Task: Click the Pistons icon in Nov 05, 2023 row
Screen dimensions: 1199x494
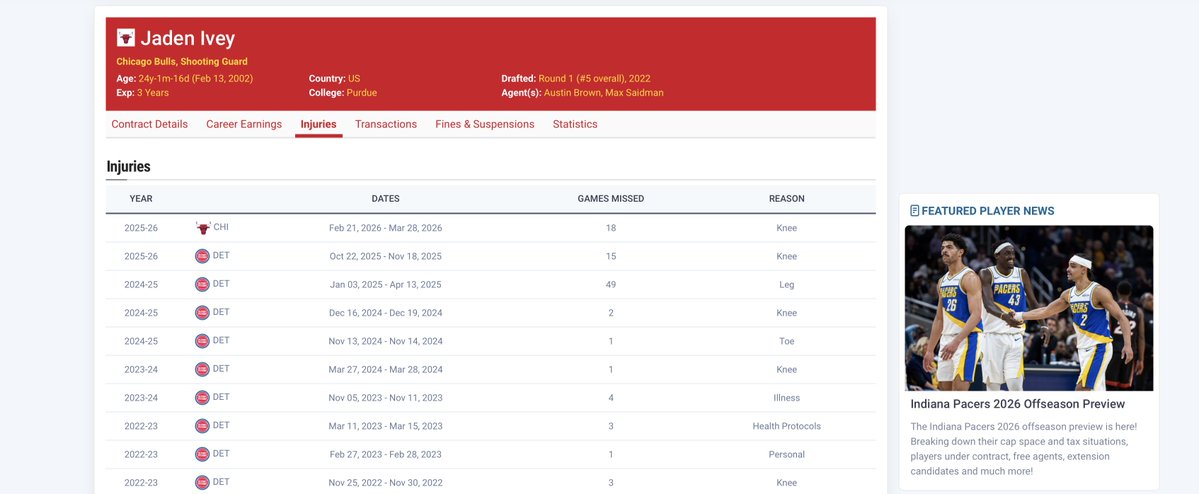Action: pyautogui.click(x=203, y=398)
